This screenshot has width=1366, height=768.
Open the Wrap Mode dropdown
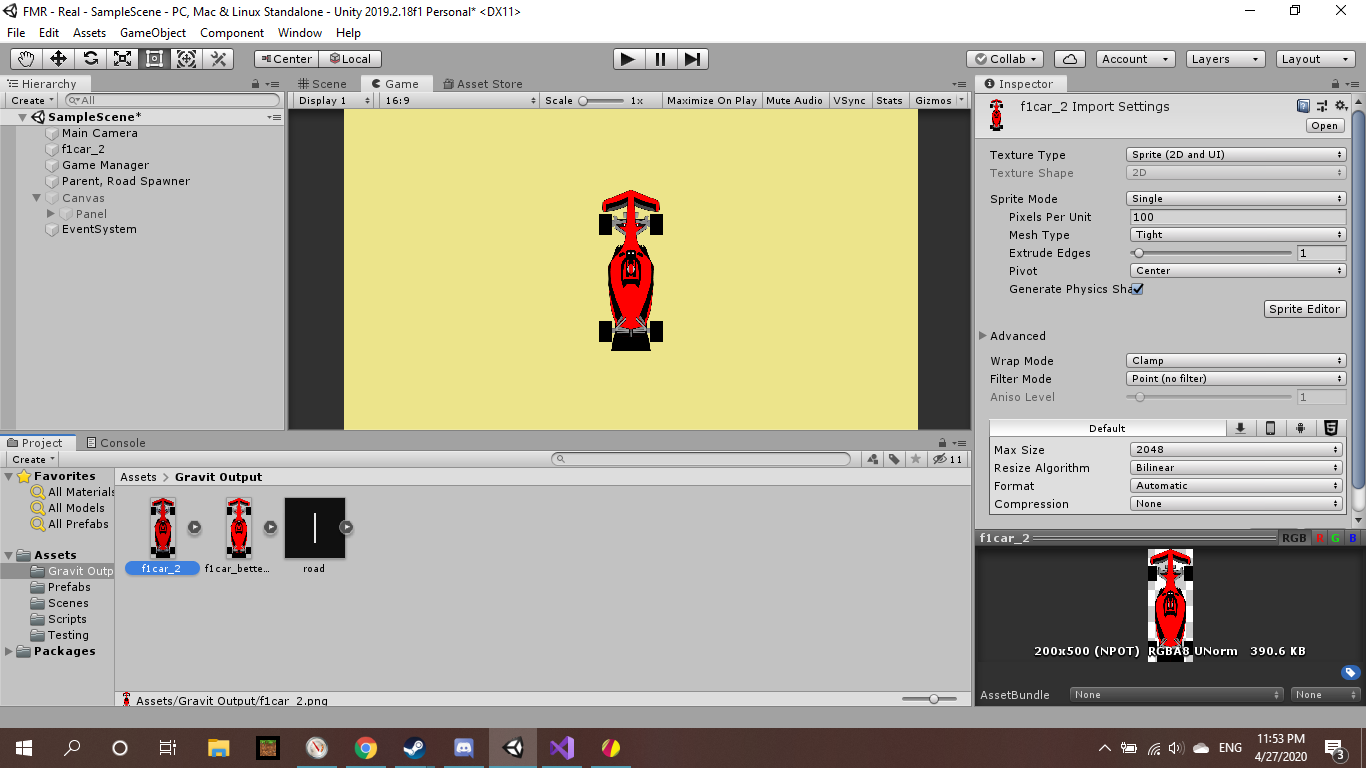coord(1236,361)
